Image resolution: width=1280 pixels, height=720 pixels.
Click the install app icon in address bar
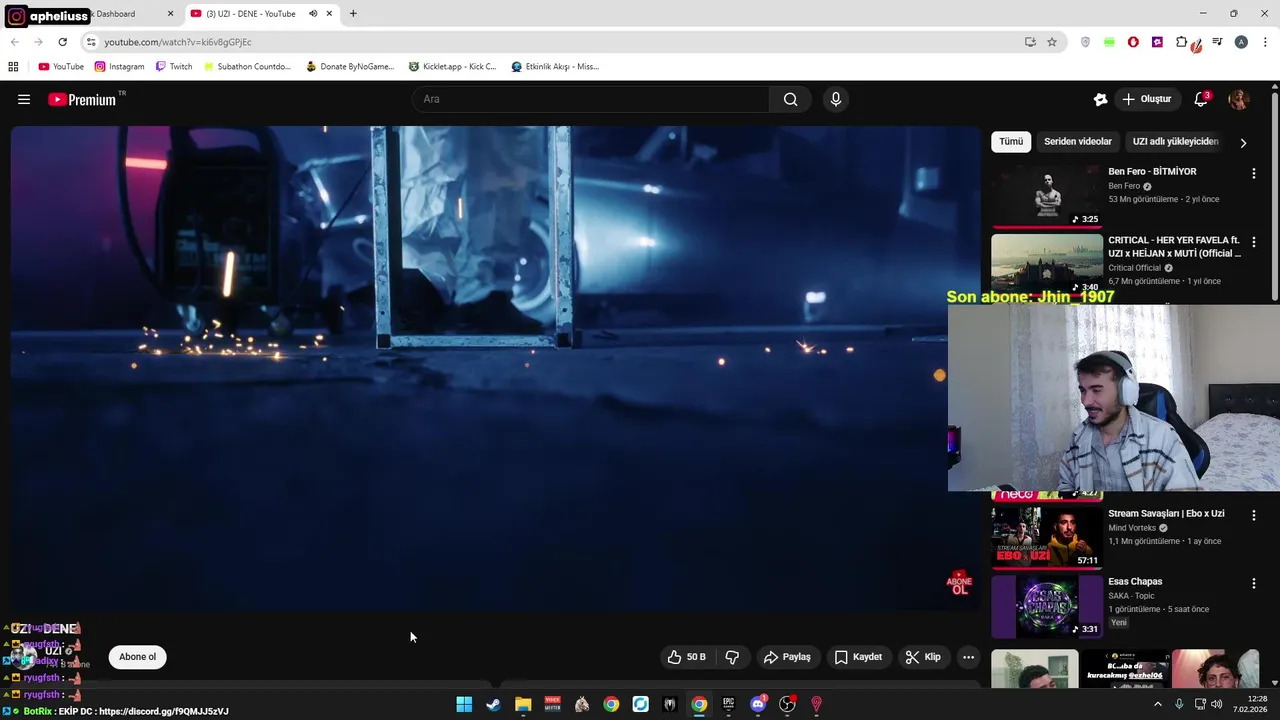1030,42
